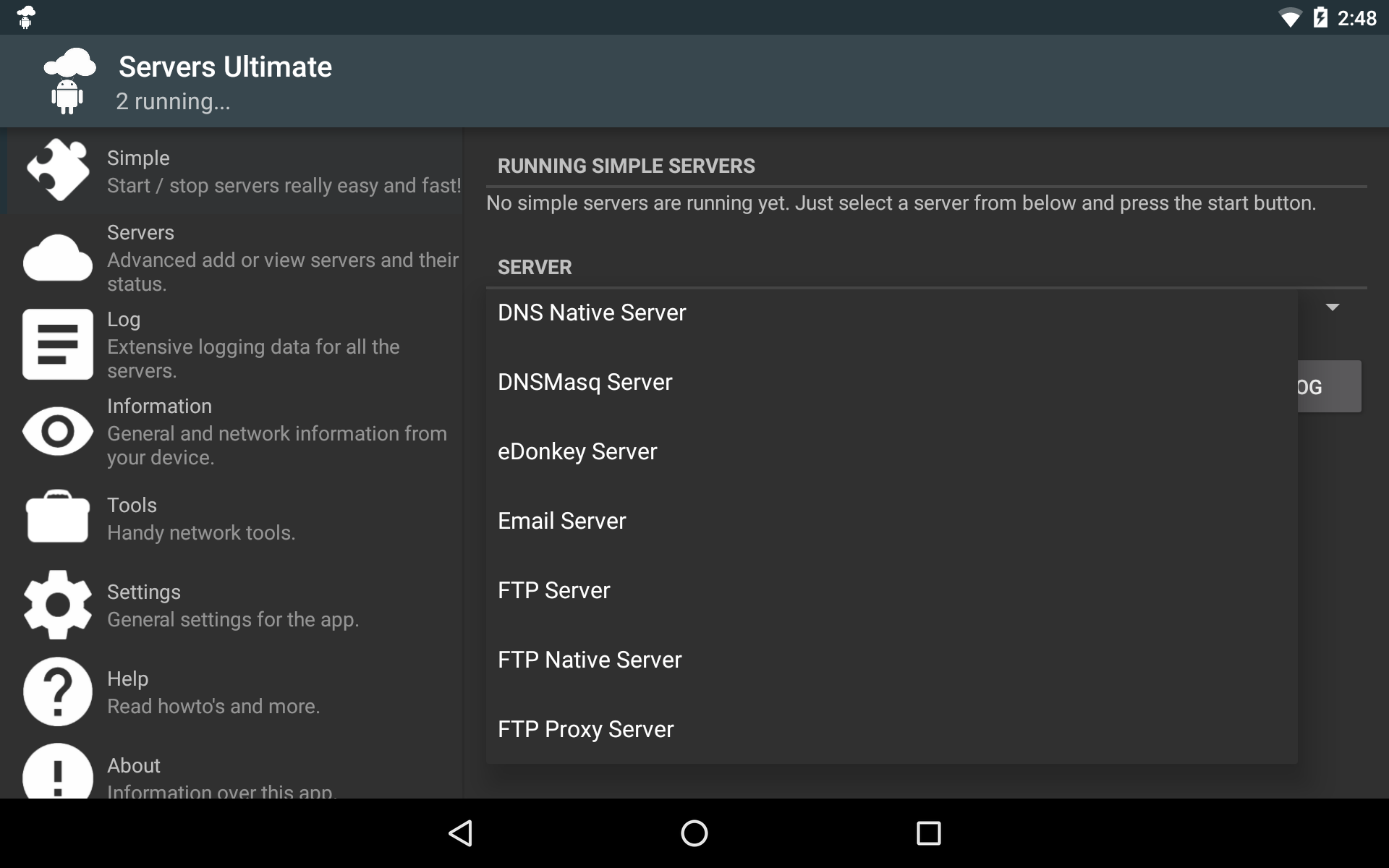Open About via the exclamation icon
The height and width of the screenshot is (868, 1389).
point(58,771)
